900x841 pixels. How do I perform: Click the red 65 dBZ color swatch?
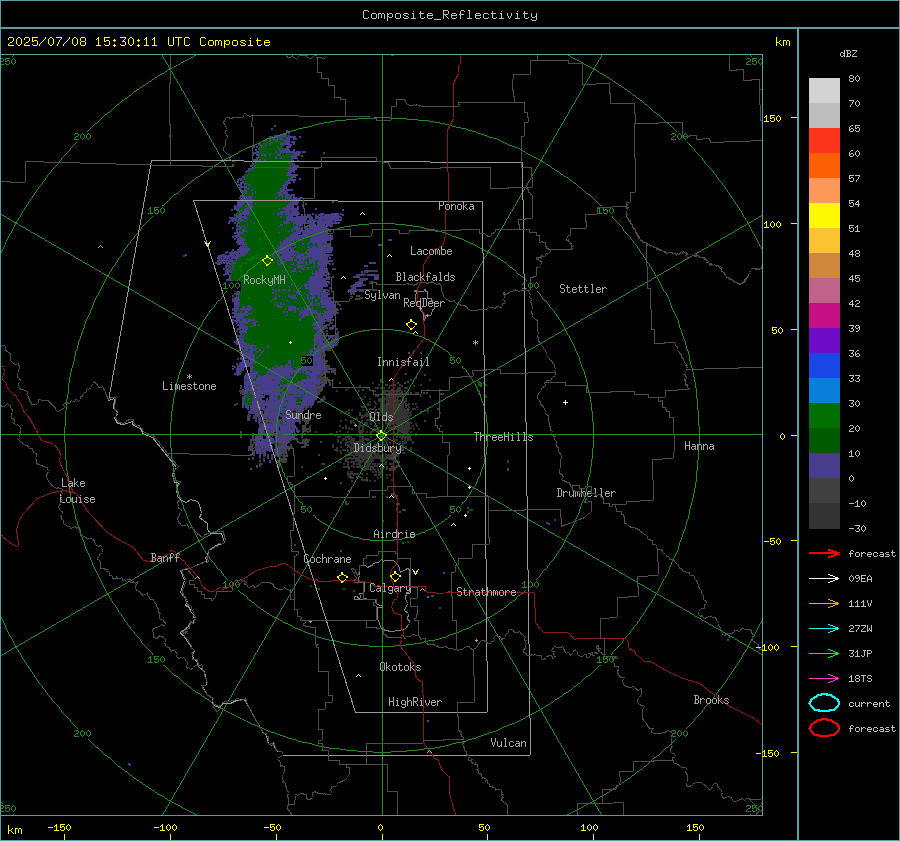tap(824, 140)
